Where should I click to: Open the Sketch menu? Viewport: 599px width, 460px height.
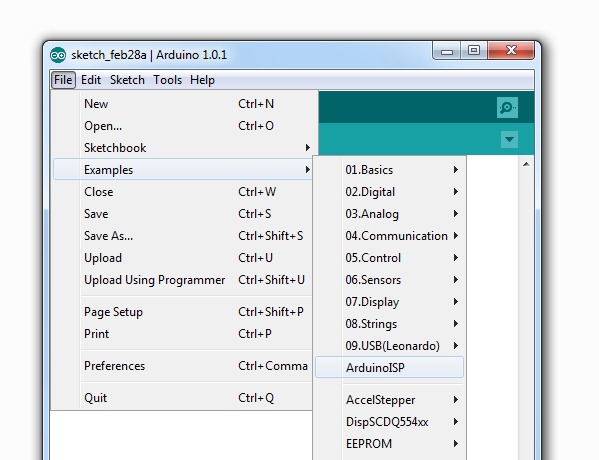tap(127, 80)
